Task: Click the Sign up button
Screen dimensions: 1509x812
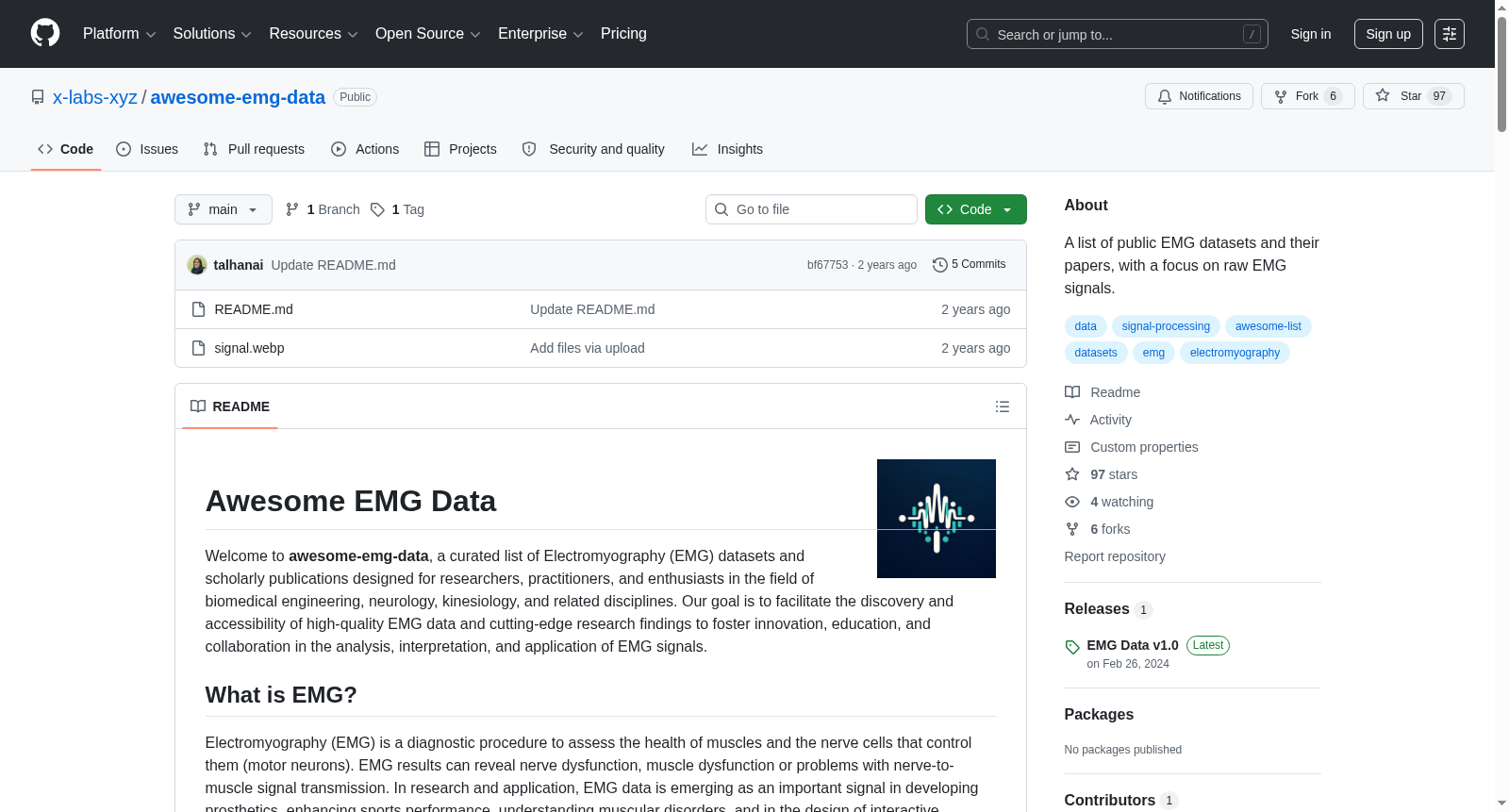Action: [x=1388, y=34]
